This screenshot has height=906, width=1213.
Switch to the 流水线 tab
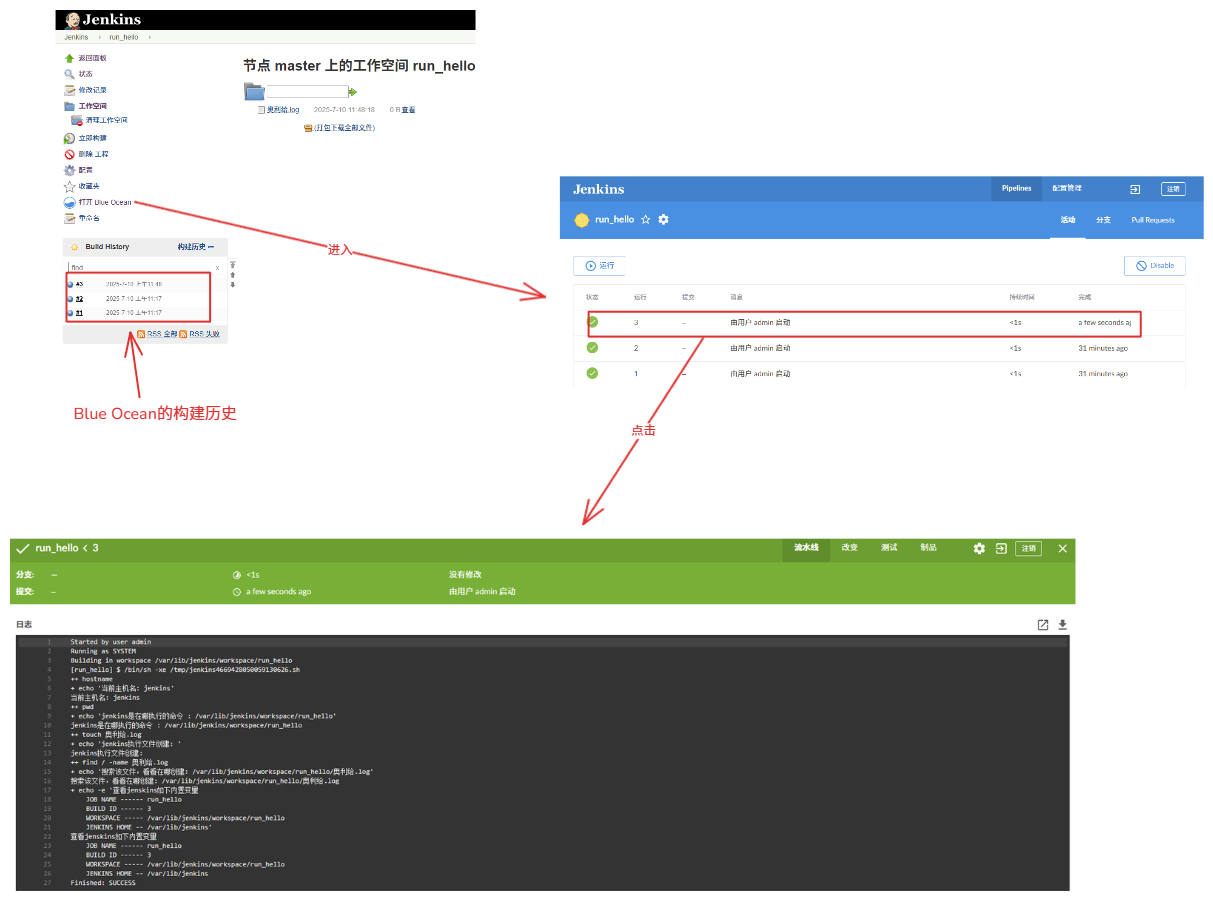(806, 548)
